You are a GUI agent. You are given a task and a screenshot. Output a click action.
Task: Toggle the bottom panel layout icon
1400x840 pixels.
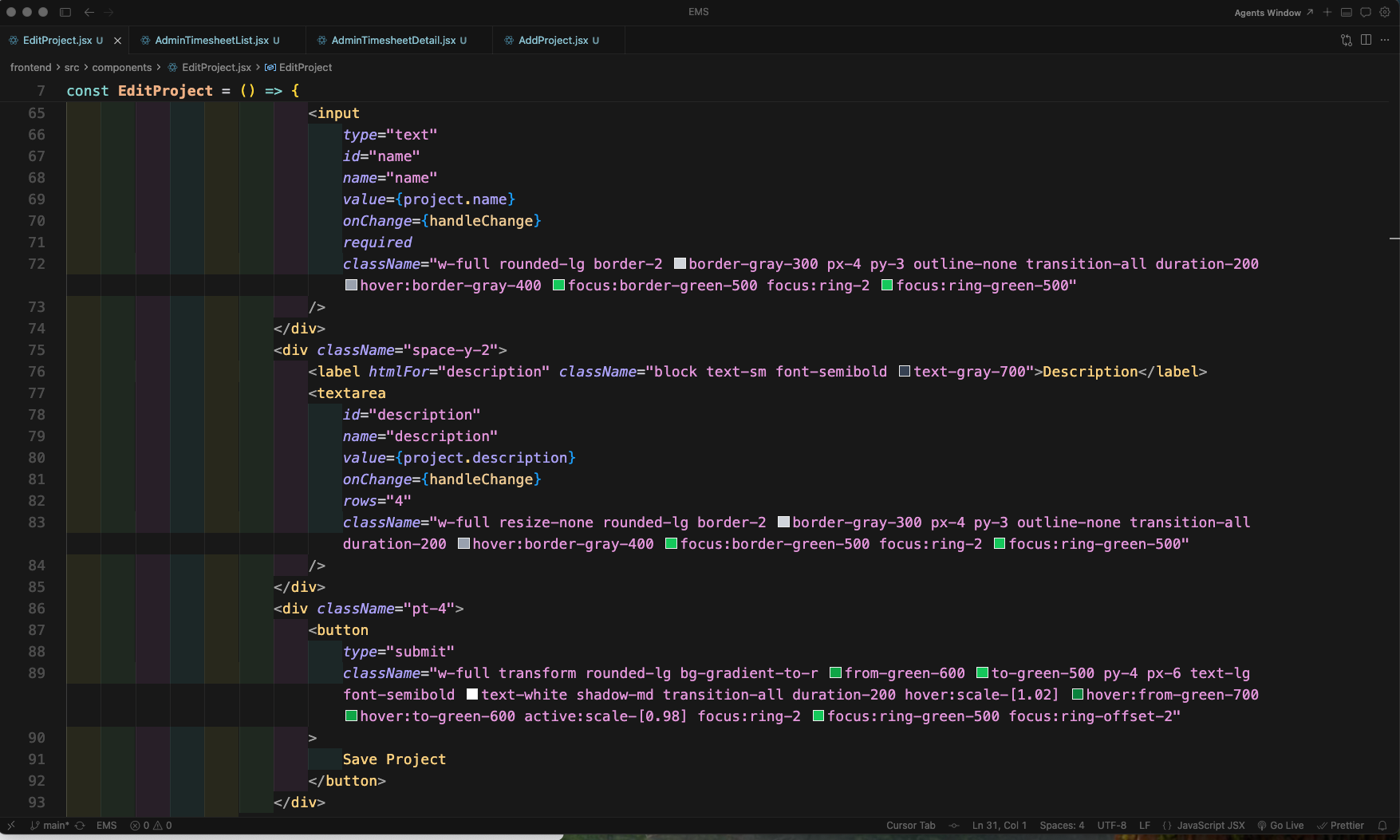click(x=1347, y=12)
